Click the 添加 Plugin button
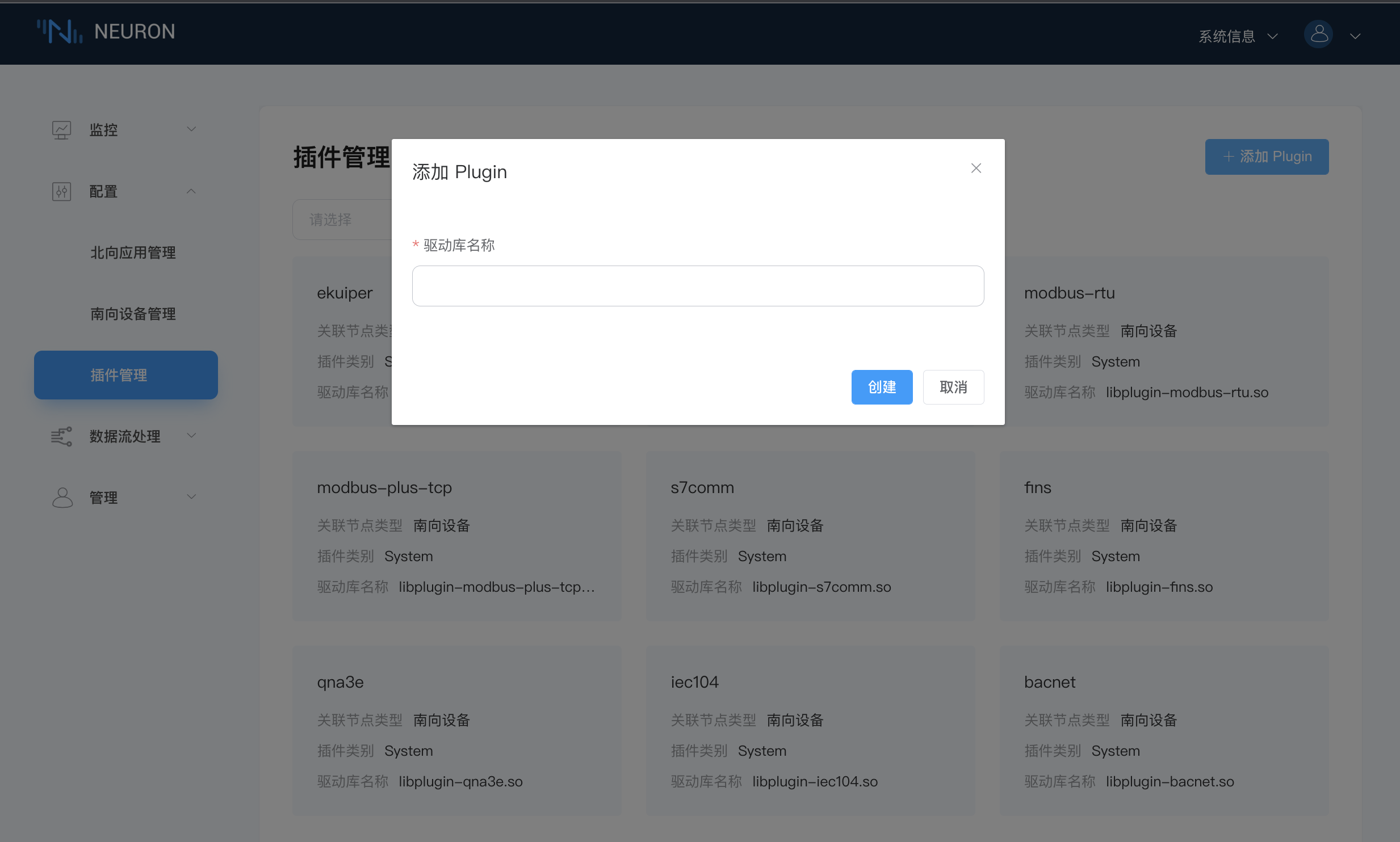The width and height of the screenshot is (1400, 842). coord(1267,157)
